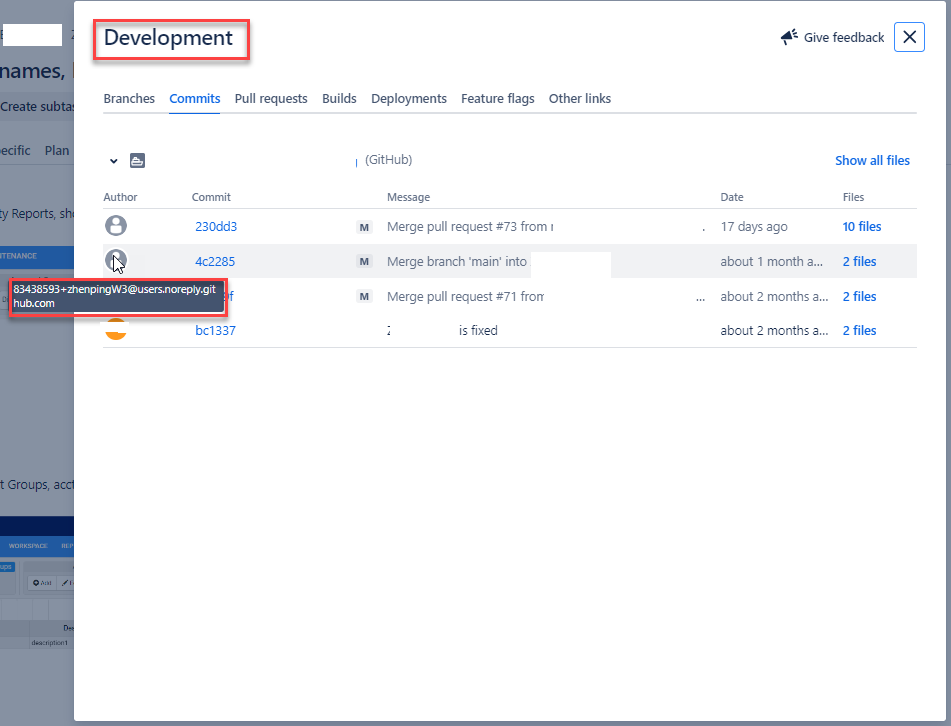Image resolution: width=951 pixels, height=726 pixels.
Task: Switch to the Branches tab
Action: coord(129,98)
